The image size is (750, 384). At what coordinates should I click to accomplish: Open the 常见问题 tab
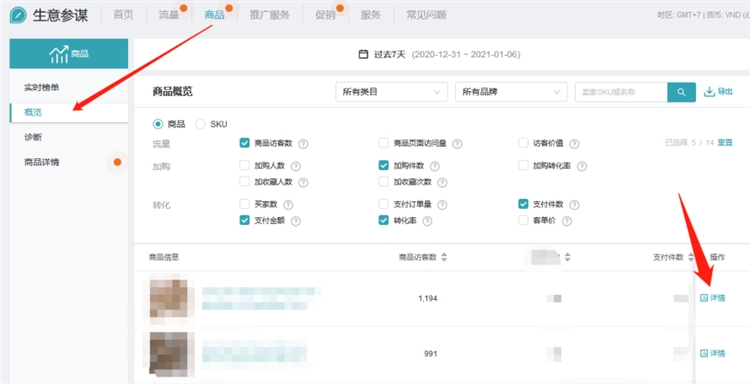click(x=426, y=15)
